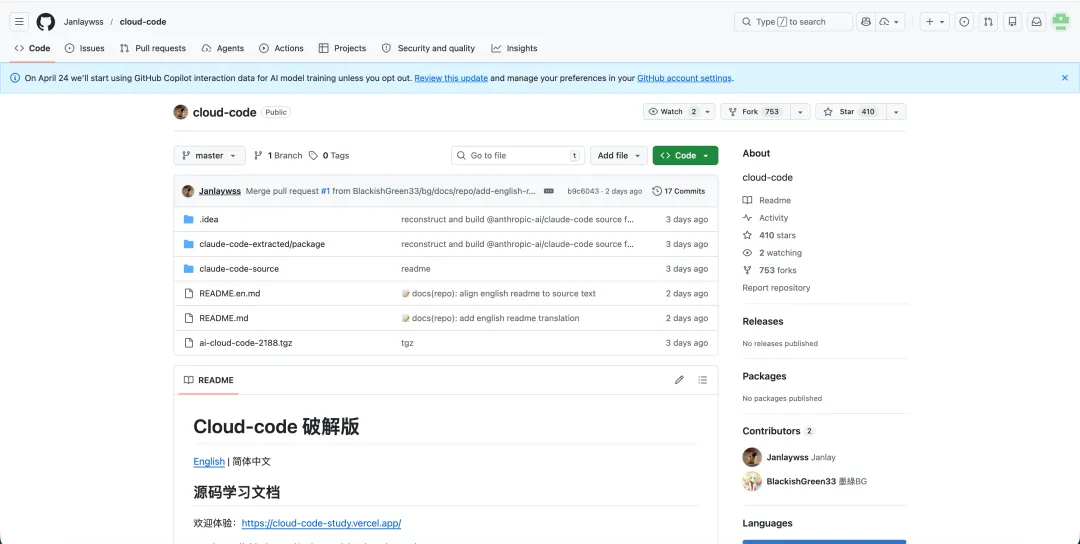
Task: Open the Security and quality tab
Action: click(x=428, y=48)
